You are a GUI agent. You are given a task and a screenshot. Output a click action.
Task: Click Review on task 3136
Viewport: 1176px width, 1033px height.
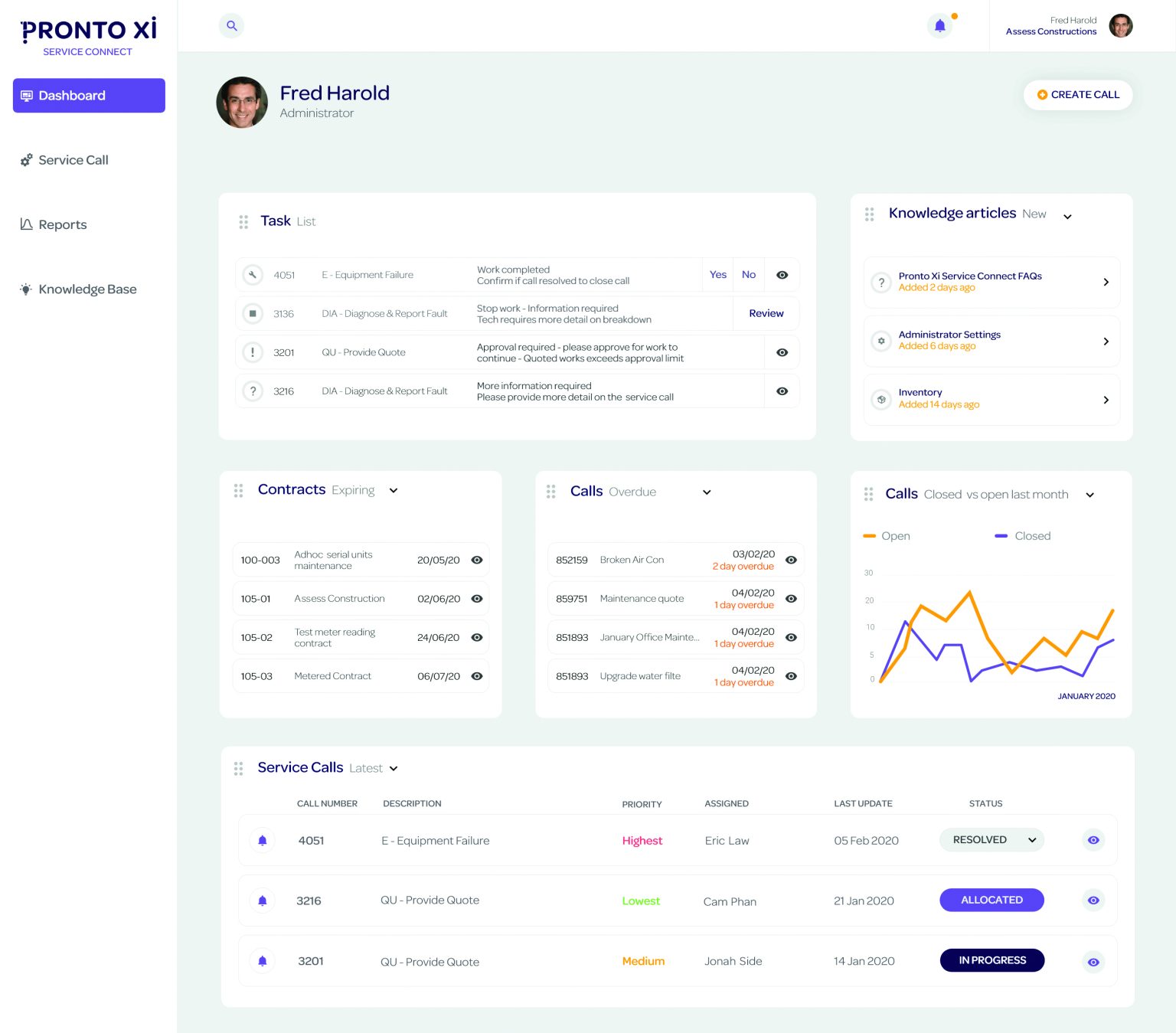[766, 314]
